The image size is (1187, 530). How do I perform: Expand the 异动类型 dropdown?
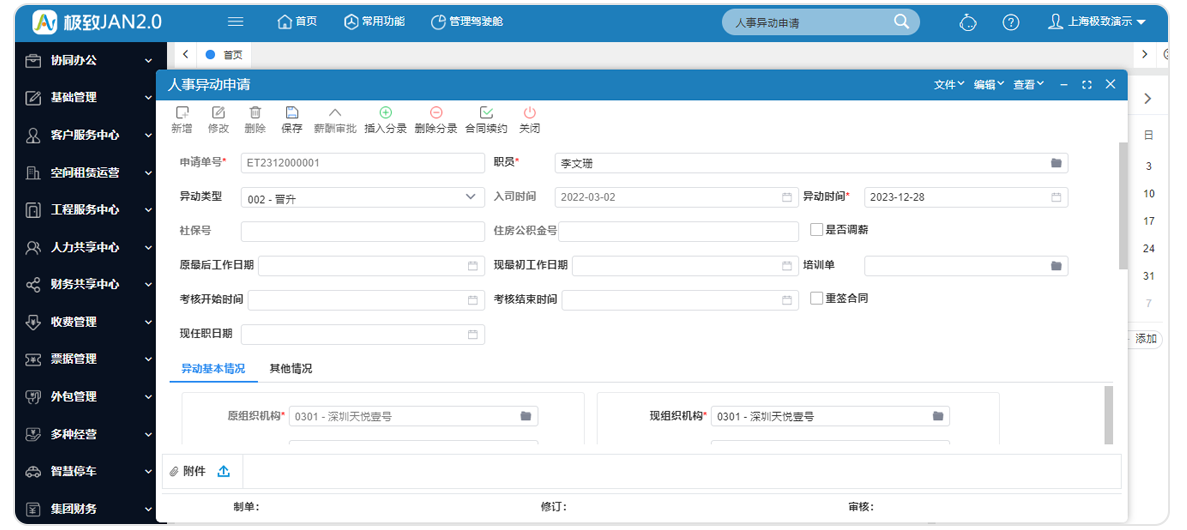click(x=472, y=197)
